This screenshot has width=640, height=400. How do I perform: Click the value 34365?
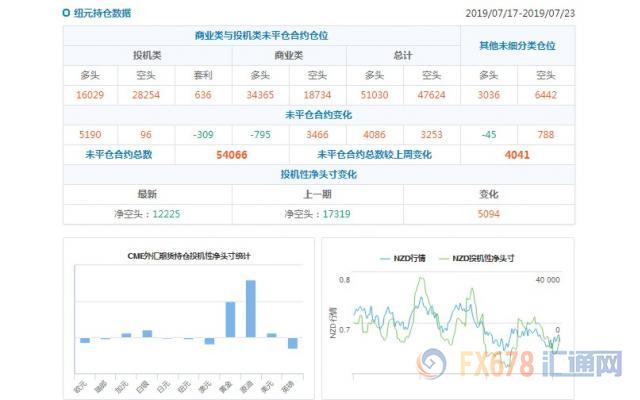point(260,95)
